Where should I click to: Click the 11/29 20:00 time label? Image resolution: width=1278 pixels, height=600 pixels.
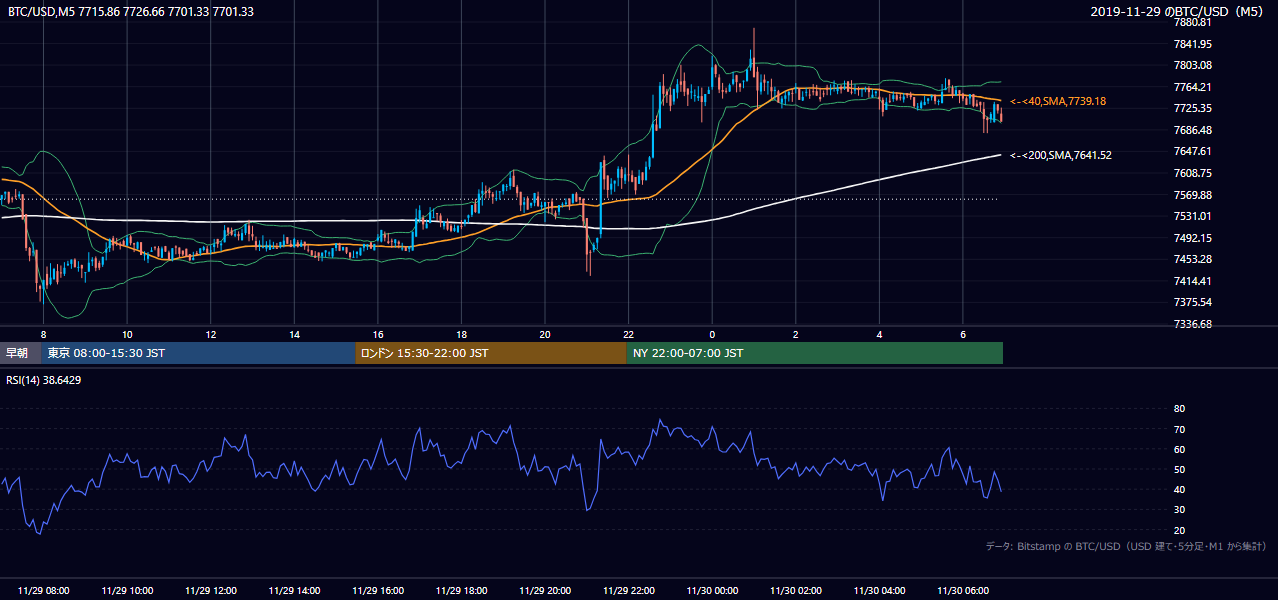545,590
